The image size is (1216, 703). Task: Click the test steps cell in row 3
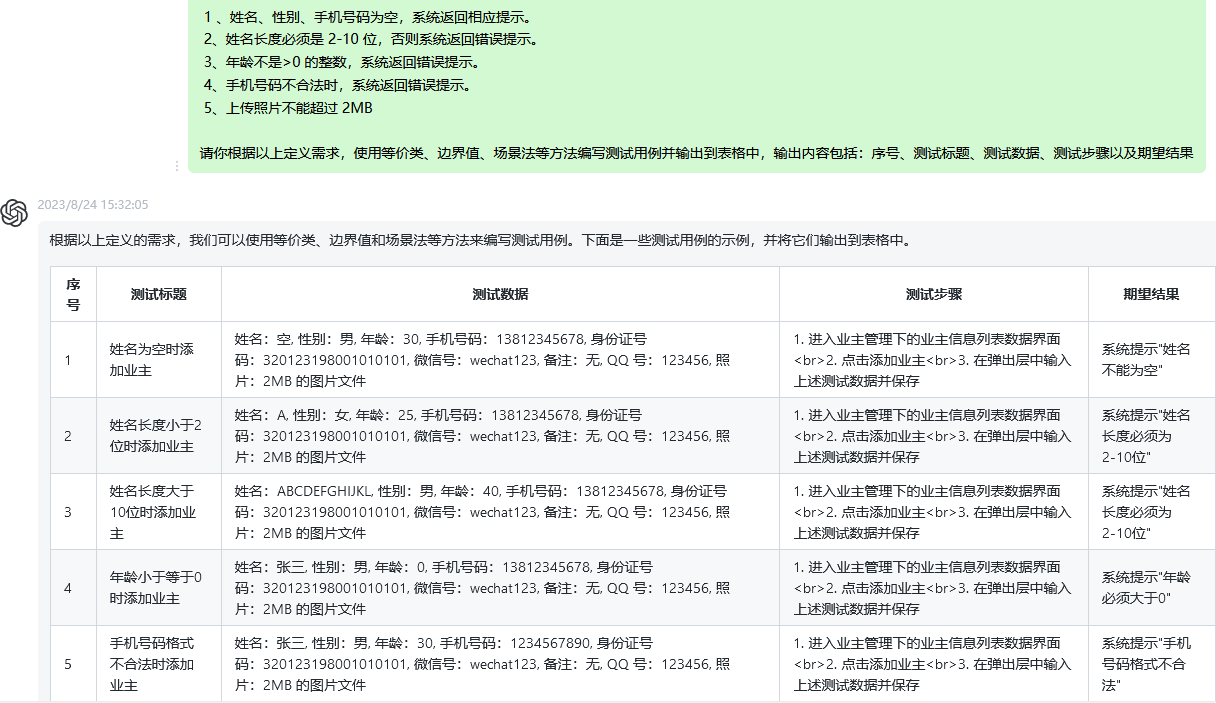coord(931,511)
